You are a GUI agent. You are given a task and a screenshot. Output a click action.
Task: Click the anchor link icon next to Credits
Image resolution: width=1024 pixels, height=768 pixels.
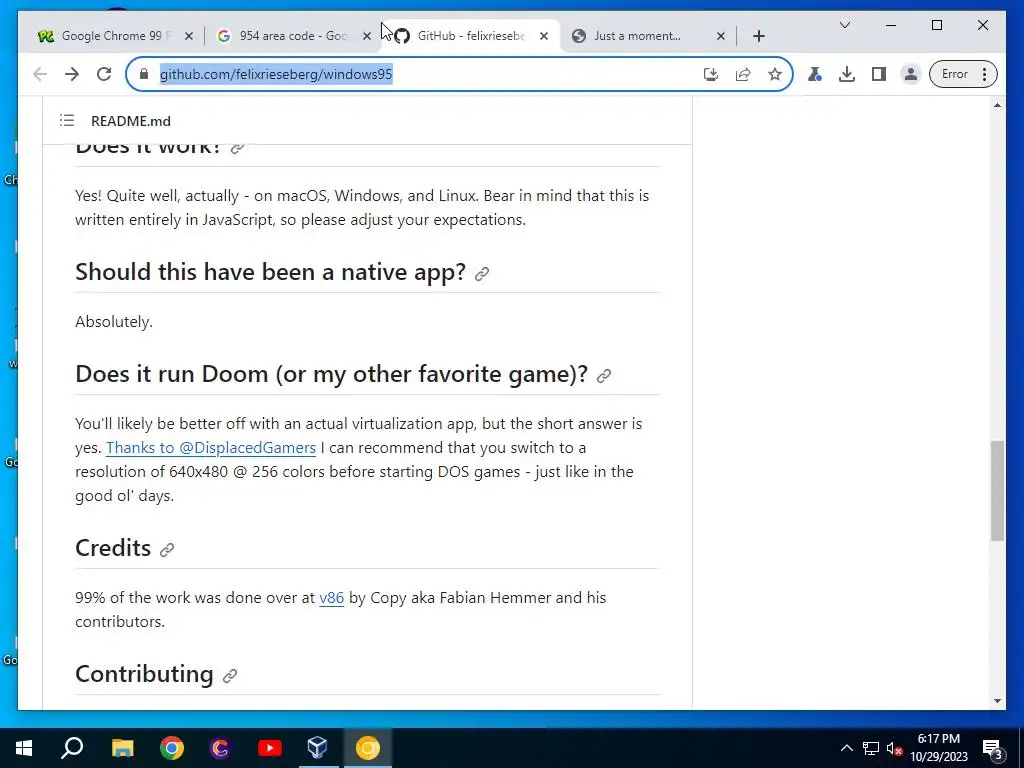pos(167,550)
